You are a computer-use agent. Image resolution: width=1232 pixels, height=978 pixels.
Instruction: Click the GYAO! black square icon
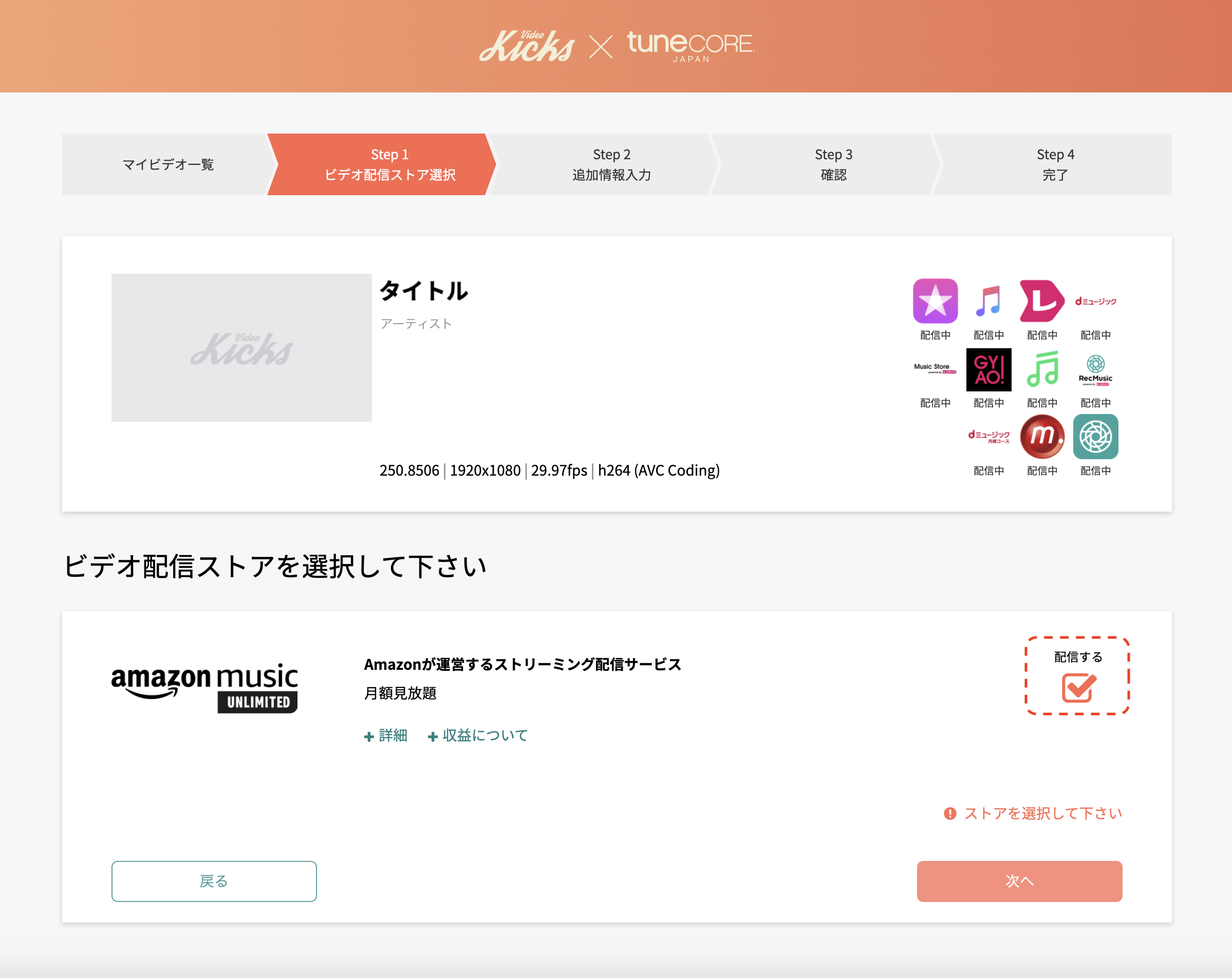click(x=988, y=370)
